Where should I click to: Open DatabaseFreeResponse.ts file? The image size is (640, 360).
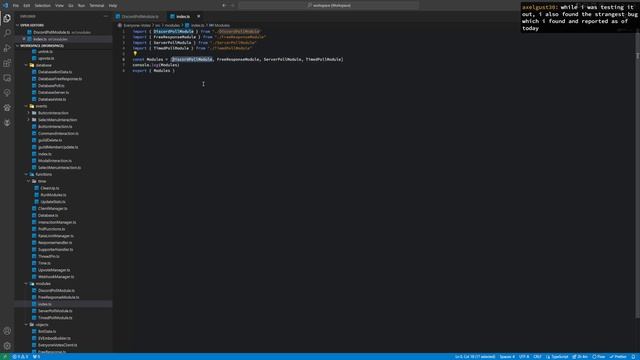[x=60, y=79]
